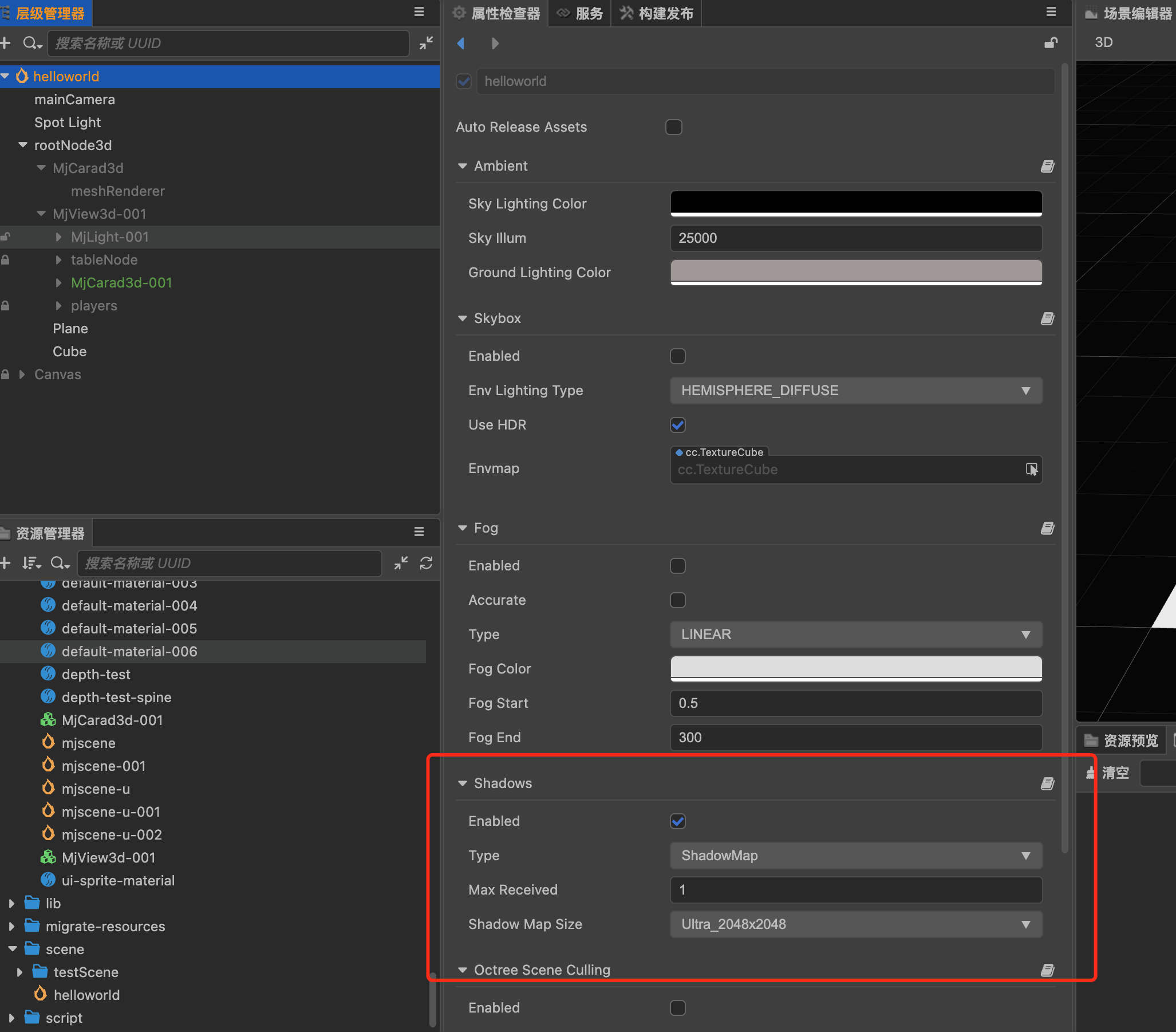The image size is (1176, 1032).
Task: Open the Ambient section help documentation icon
Action: pos(1047,166)
